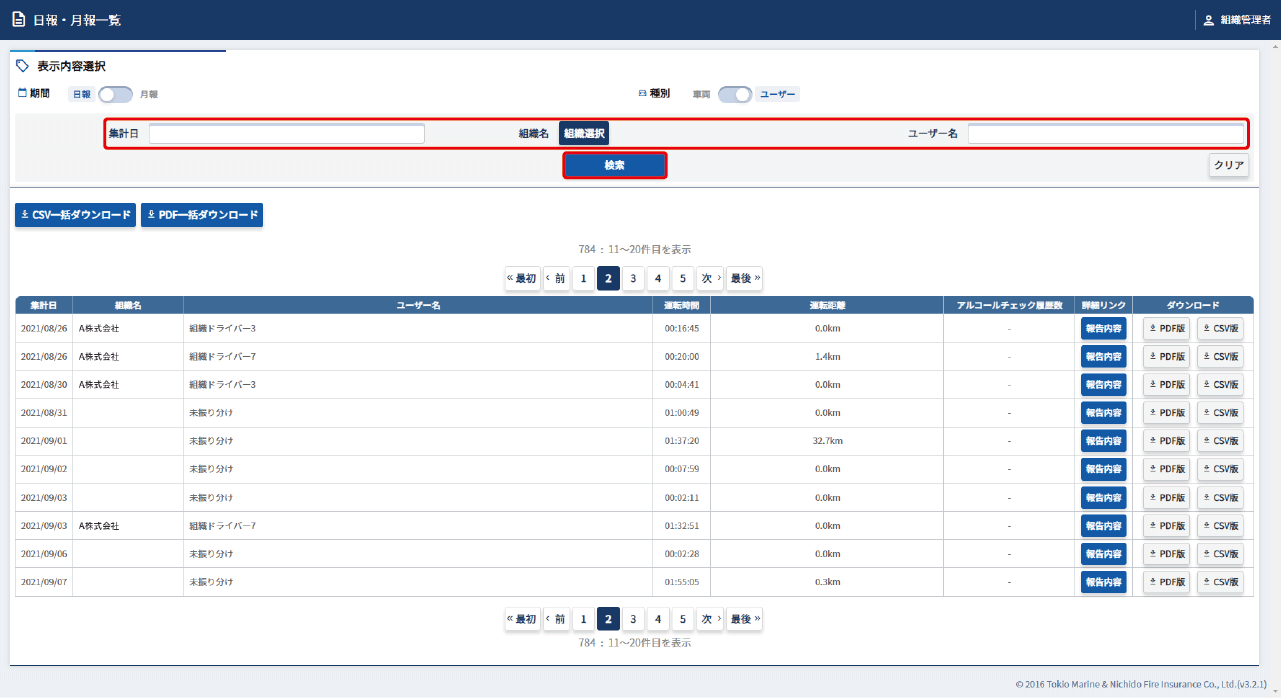Click the tag icon next to 表示内容選択
This screenshot has height=698, width=1281.
pyautogui.click(x=23, y=66)
